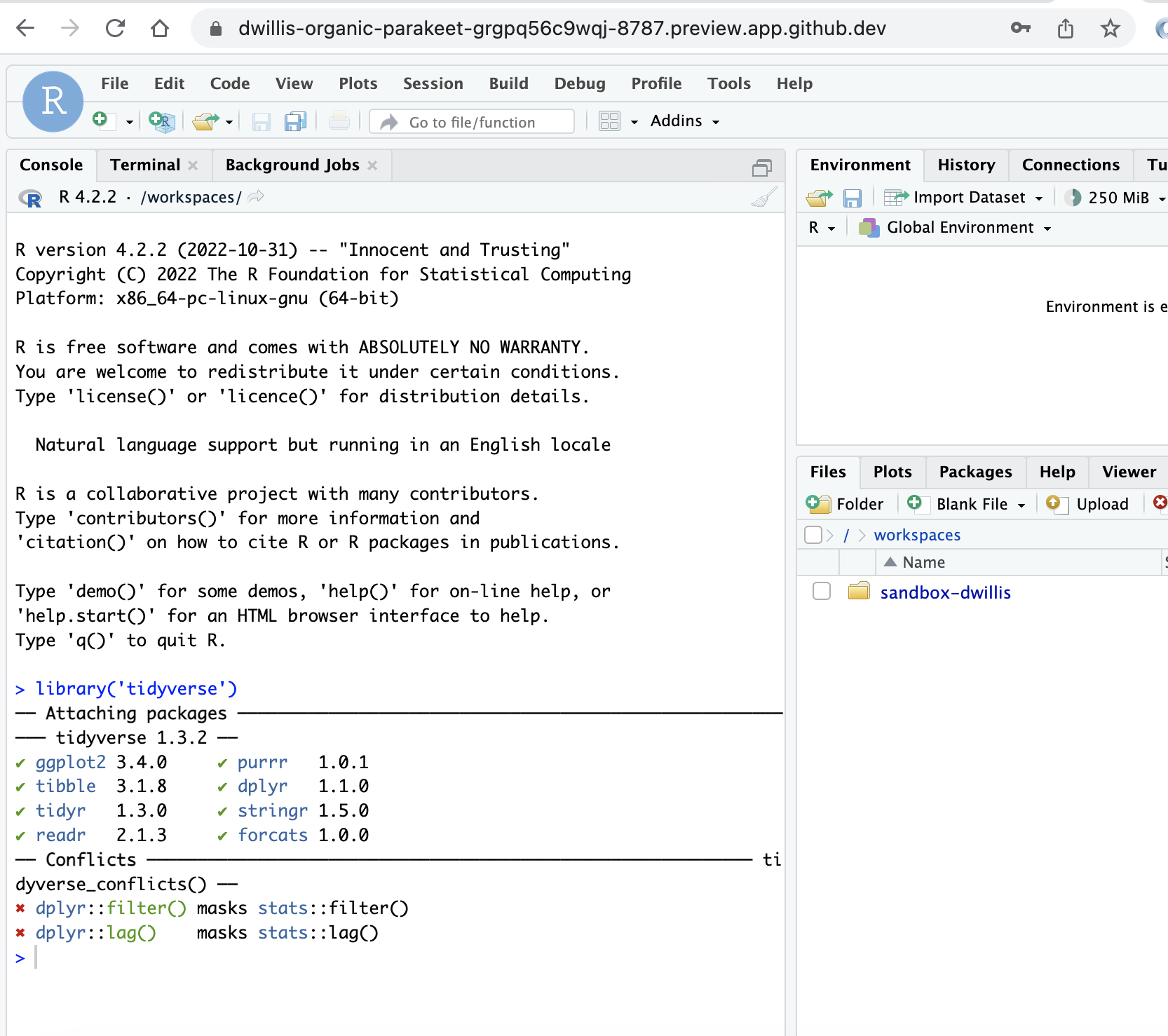Open the saved passwords key icon
1168x1036 pixels.
click(x=1021, y=28)
